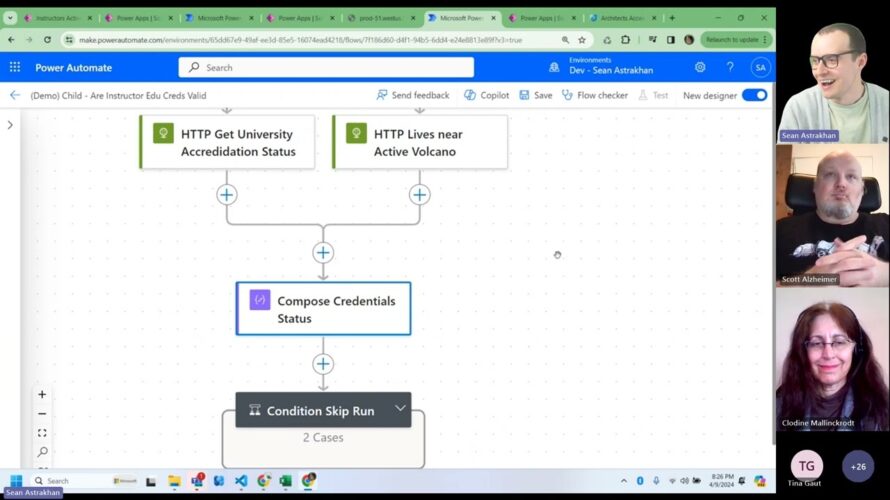Add step below HTTP Get University Accredidation Status
This screenshot has width=890, height=500.
(226, 195)
